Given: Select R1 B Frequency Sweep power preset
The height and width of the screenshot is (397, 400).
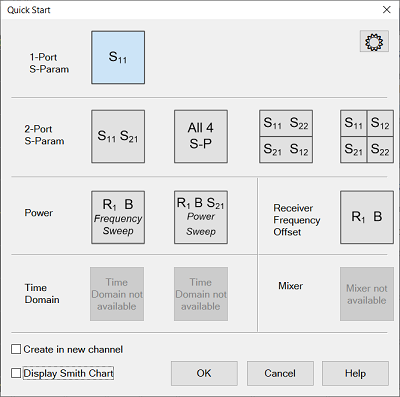Looking at the screenshot, I should click(x=118, y=217).
